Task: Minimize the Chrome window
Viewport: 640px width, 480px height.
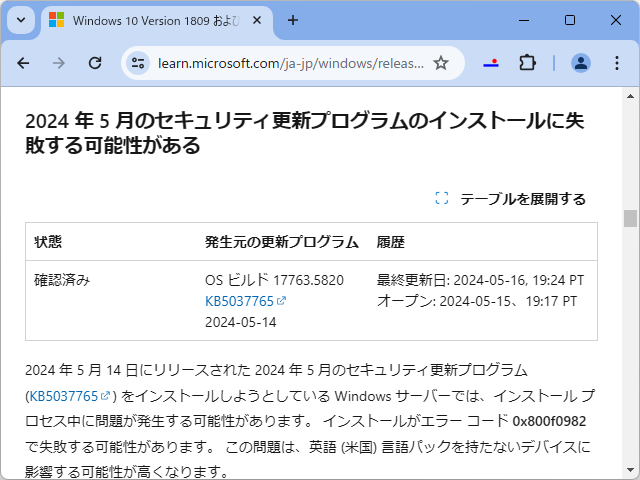Action: (x=524, y=20)
